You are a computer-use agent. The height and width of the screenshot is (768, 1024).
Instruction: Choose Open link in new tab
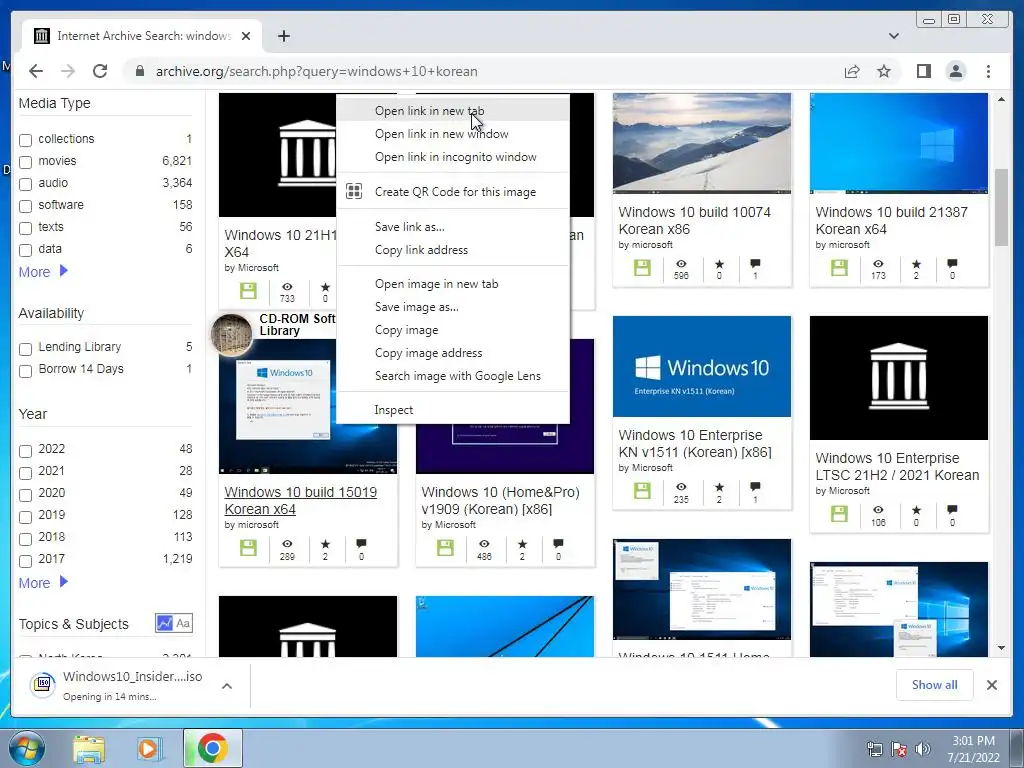click(453, 110)
